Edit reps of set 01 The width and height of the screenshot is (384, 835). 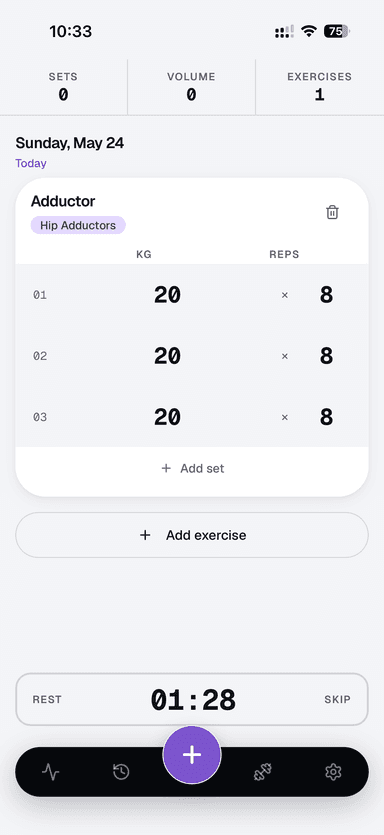(x=326, y=294)
